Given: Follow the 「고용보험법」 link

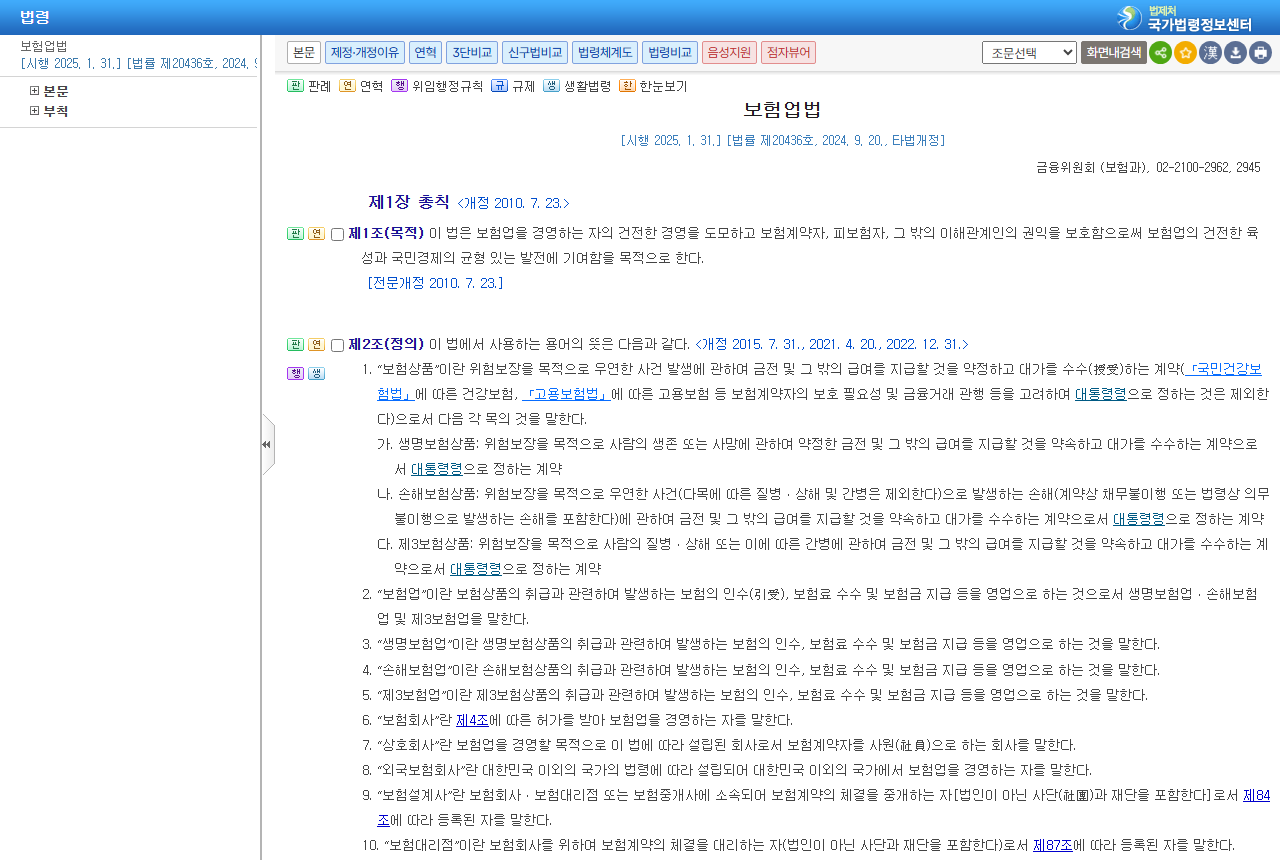Looking at the screenshot, I should coord(567,393).
